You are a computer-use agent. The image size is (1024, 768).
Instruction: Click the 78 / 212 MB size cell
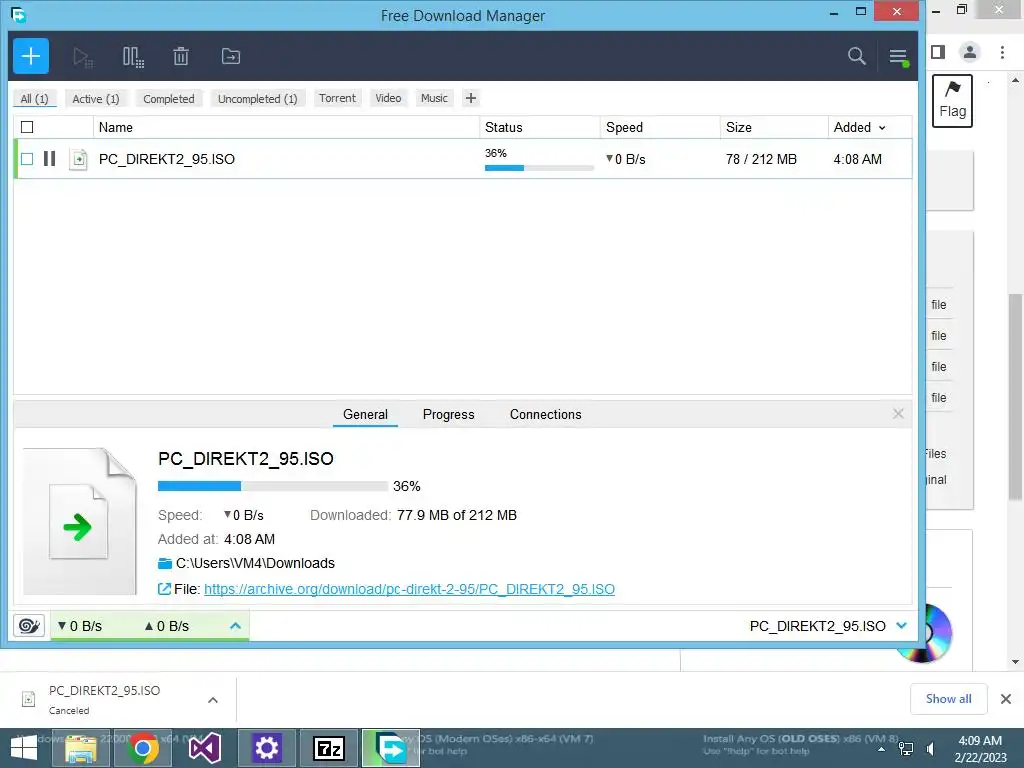pyautogui.click(x=761, y=159)
